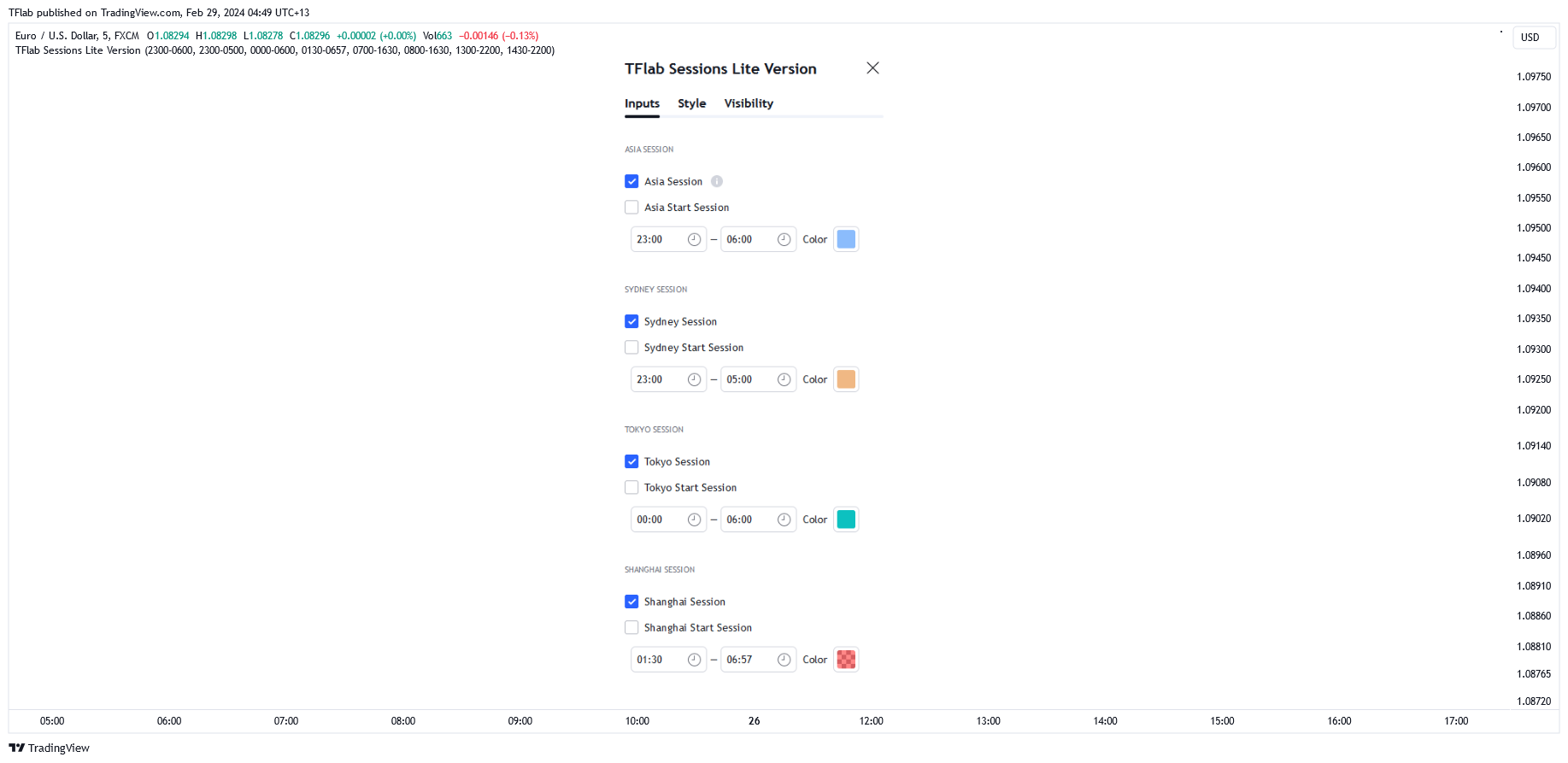Click the 26 date marker on time axis

(x=754, y=721)
